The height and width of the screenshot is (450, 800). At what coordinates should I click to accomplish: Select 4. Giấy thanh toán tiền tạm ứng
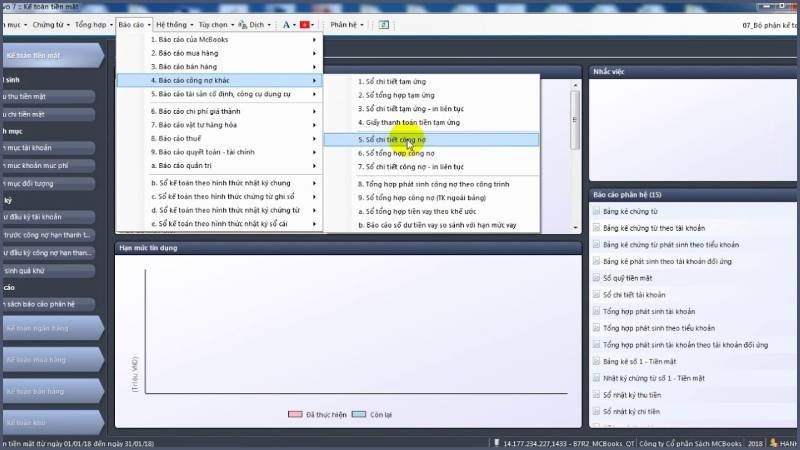click(432, 122)
